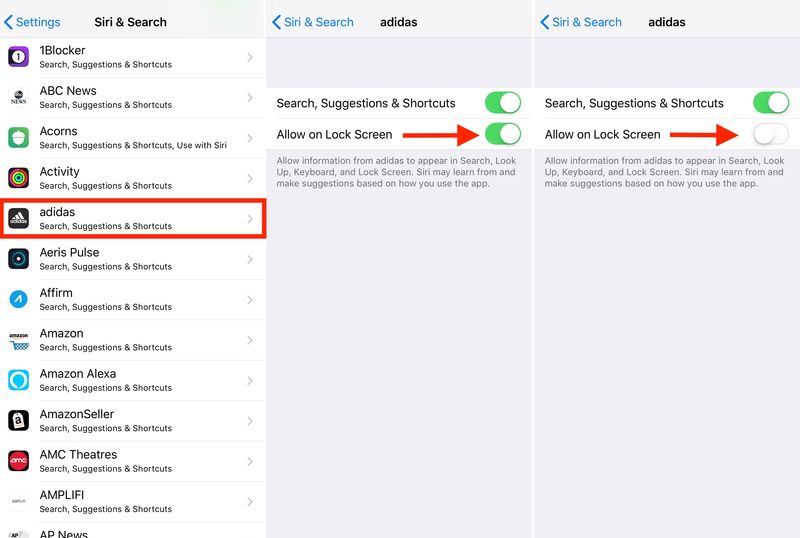This screenshot has width=800, height=538.
Task: Select the Activity rings icon
Action: [18, 178]
